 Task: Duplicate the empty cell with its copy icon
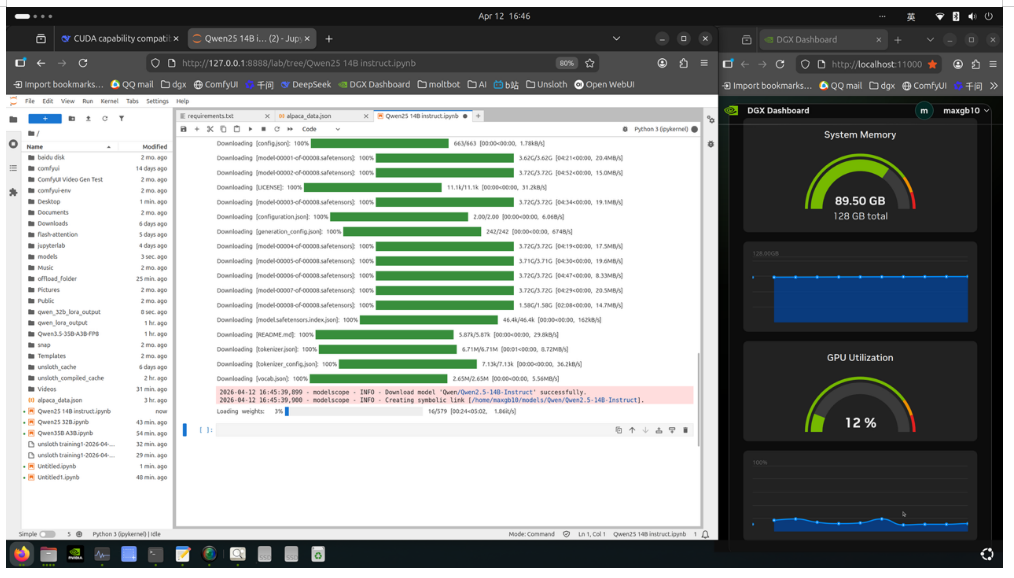coord(619,430)
